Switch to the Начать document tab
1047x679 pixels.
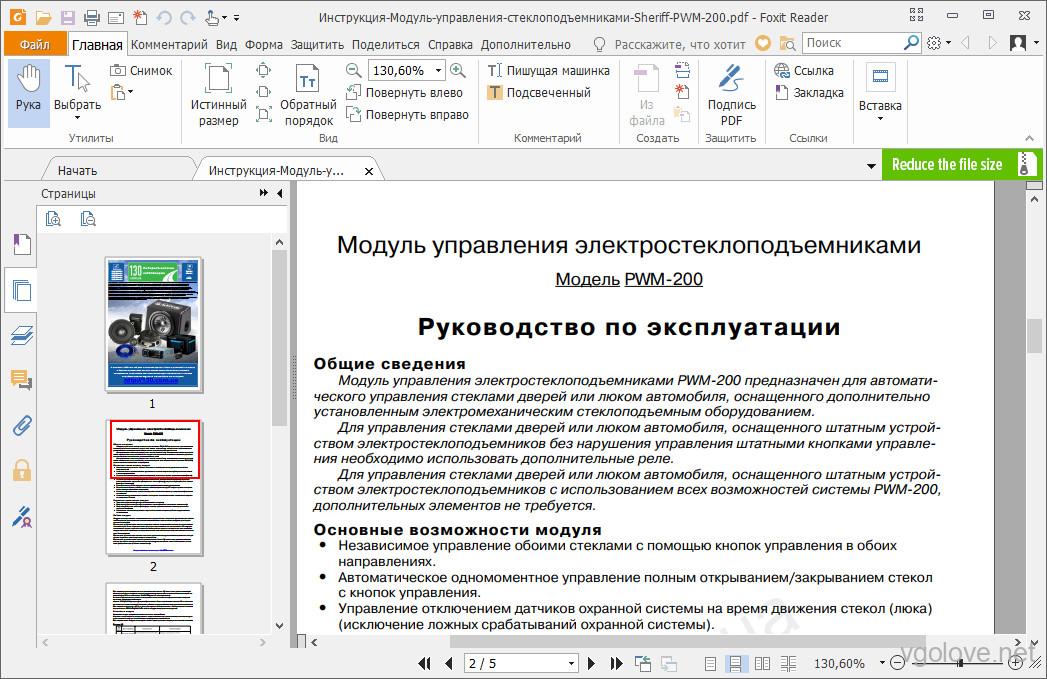click(x=77, y=170)
